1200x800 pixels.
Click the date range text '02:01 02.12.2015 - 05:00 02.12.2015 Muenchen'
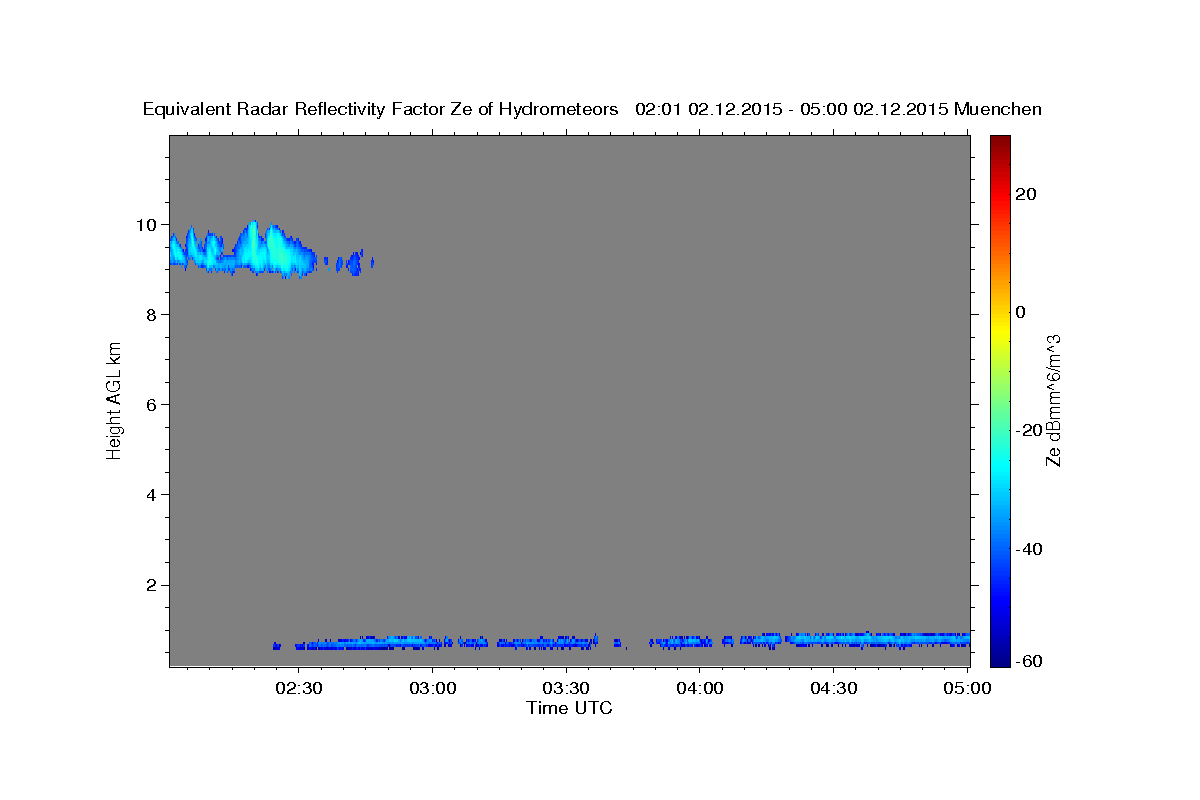[x=838, y=109]
